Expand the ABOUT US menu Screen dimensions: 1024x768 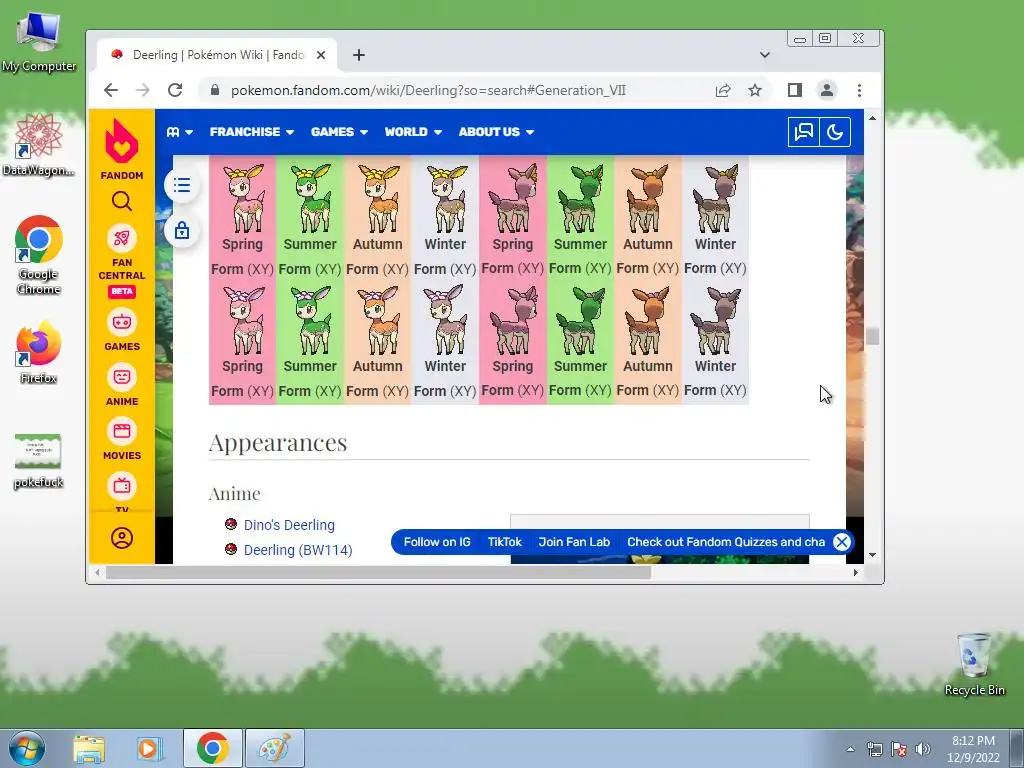tap(496, 132)
